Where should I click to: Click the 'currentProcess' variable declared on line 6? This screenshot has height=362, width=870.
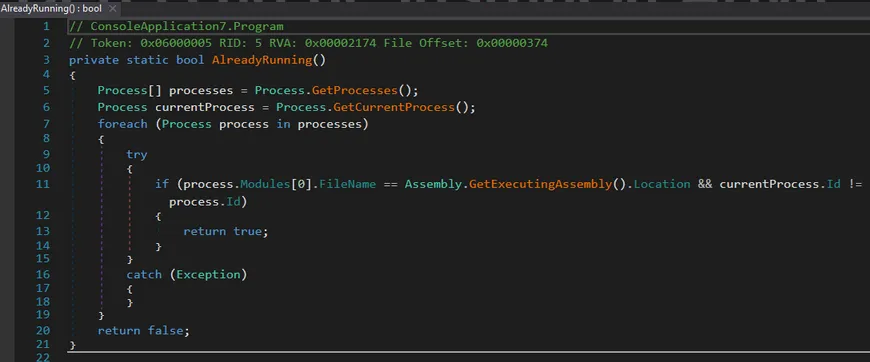[x=205, y=107]
